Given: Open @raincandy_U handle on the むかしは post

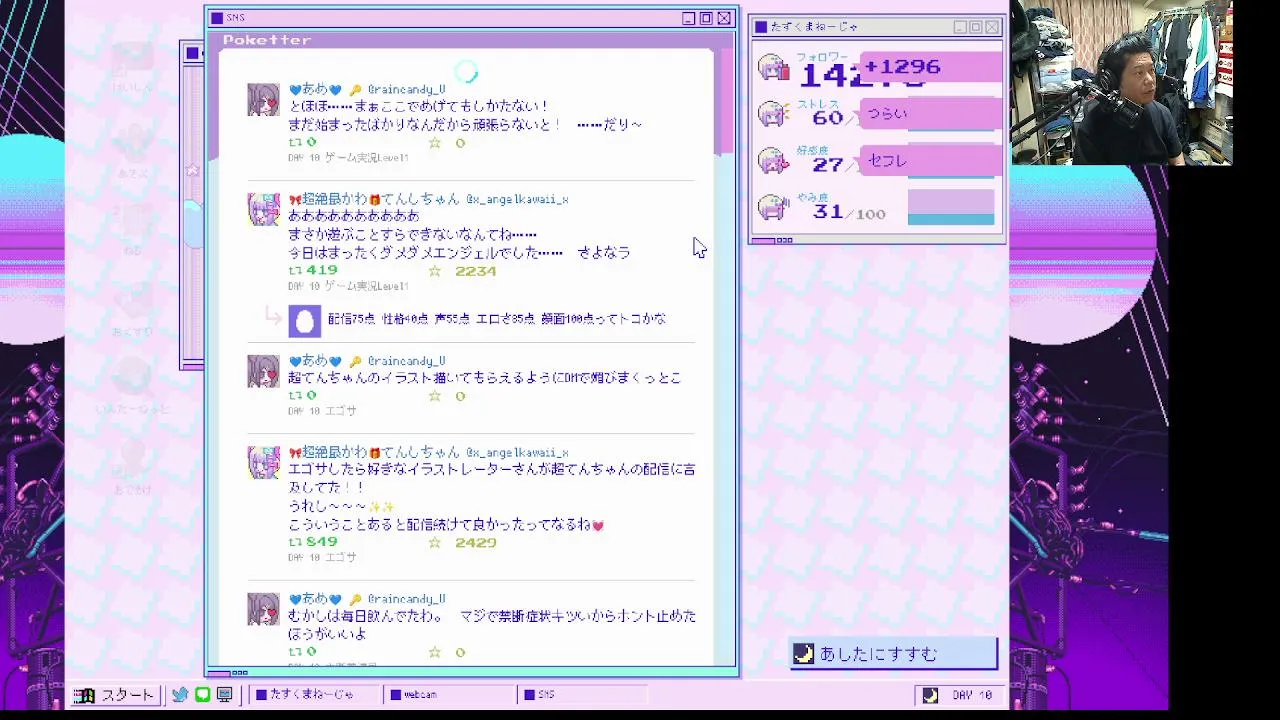Looking at the screenshot, I should [x=406, y=599].
